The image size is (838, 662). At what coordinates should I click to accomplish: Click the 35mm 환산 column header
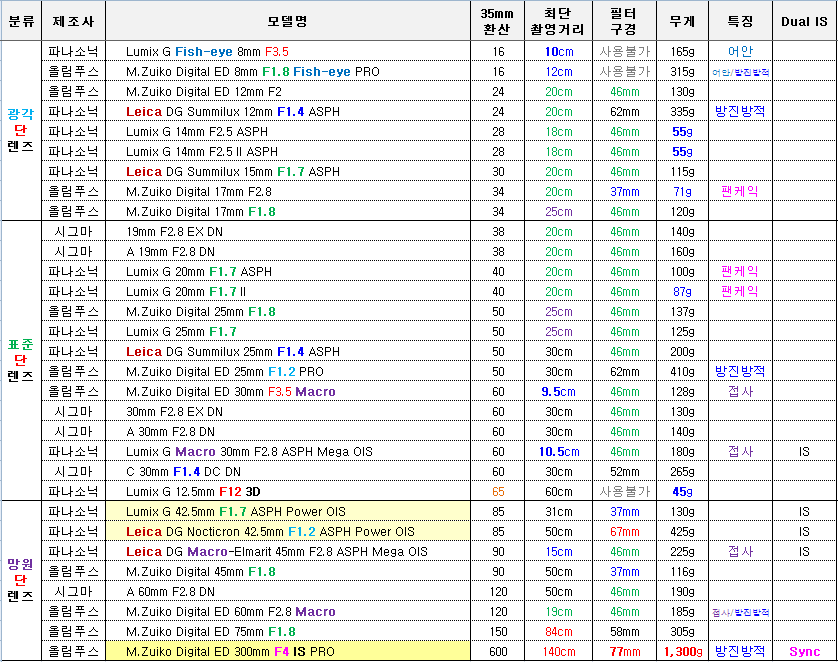pyautogui.click(x=497, y=21)
